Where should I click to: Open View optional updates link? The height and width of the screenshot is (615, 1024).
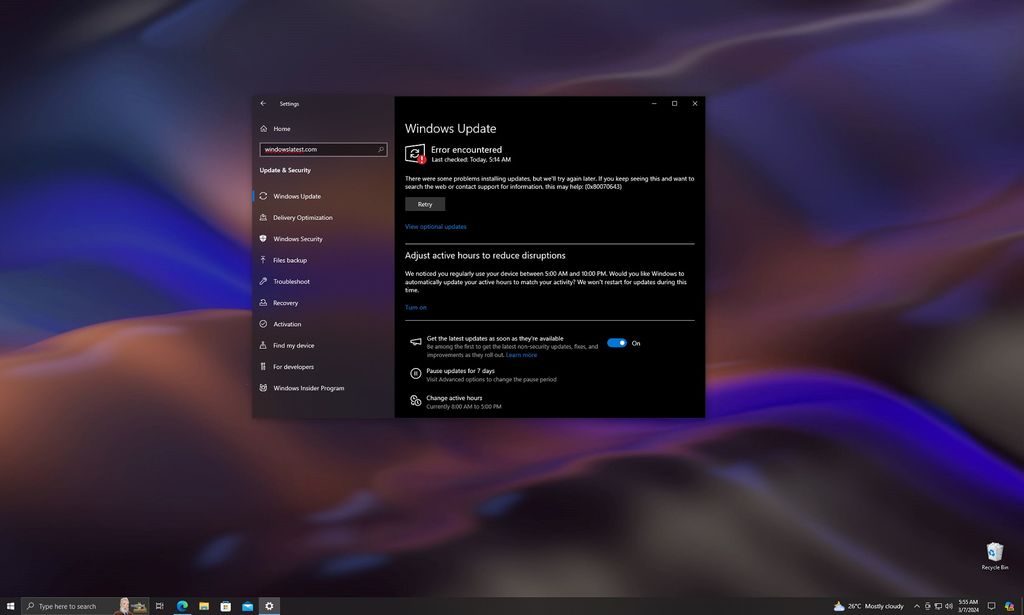(x=435, y=226)
